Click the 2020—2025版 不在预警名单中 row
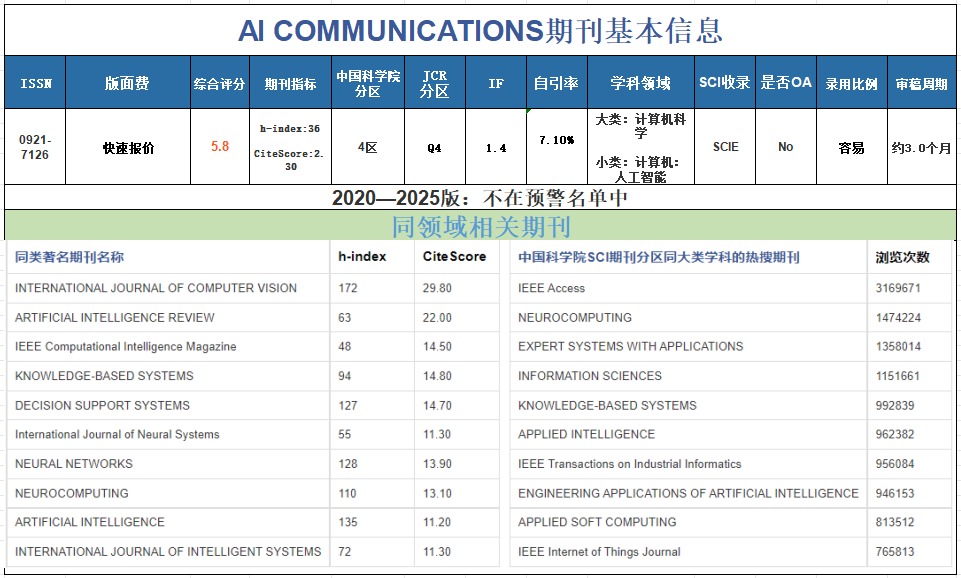The height and width of the screenshot is (578, 961). (x=480, y=197)
